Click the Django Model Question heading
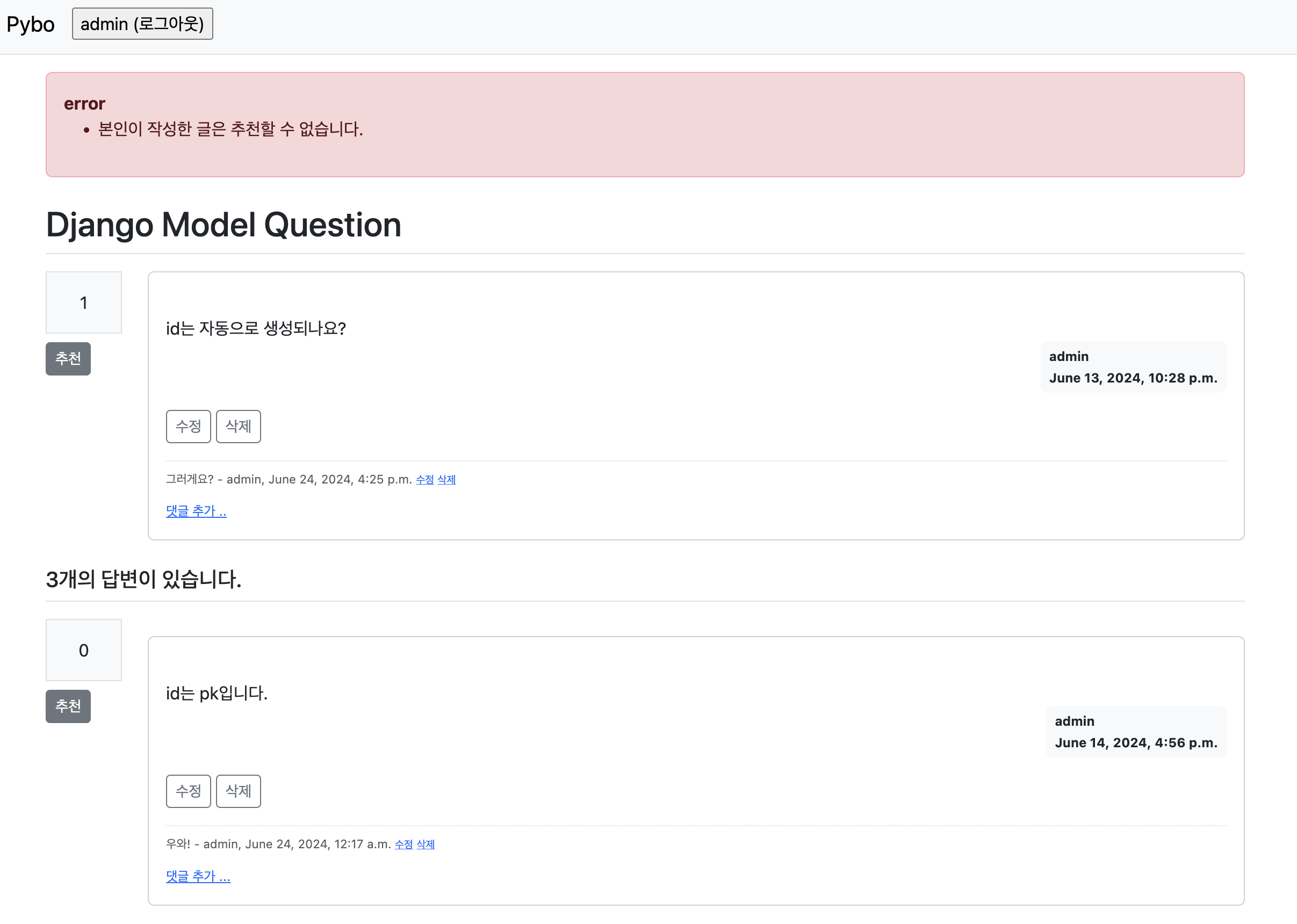This screenshot has height=924, width=1297. pyautogui.click(x=223, y=225)
